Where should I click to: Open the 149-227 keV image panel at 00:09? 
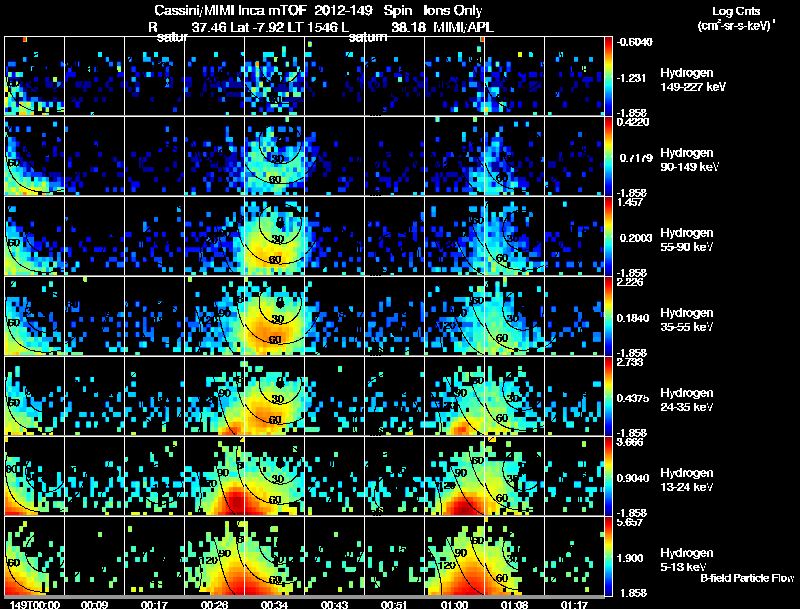(x=94, y=76)
